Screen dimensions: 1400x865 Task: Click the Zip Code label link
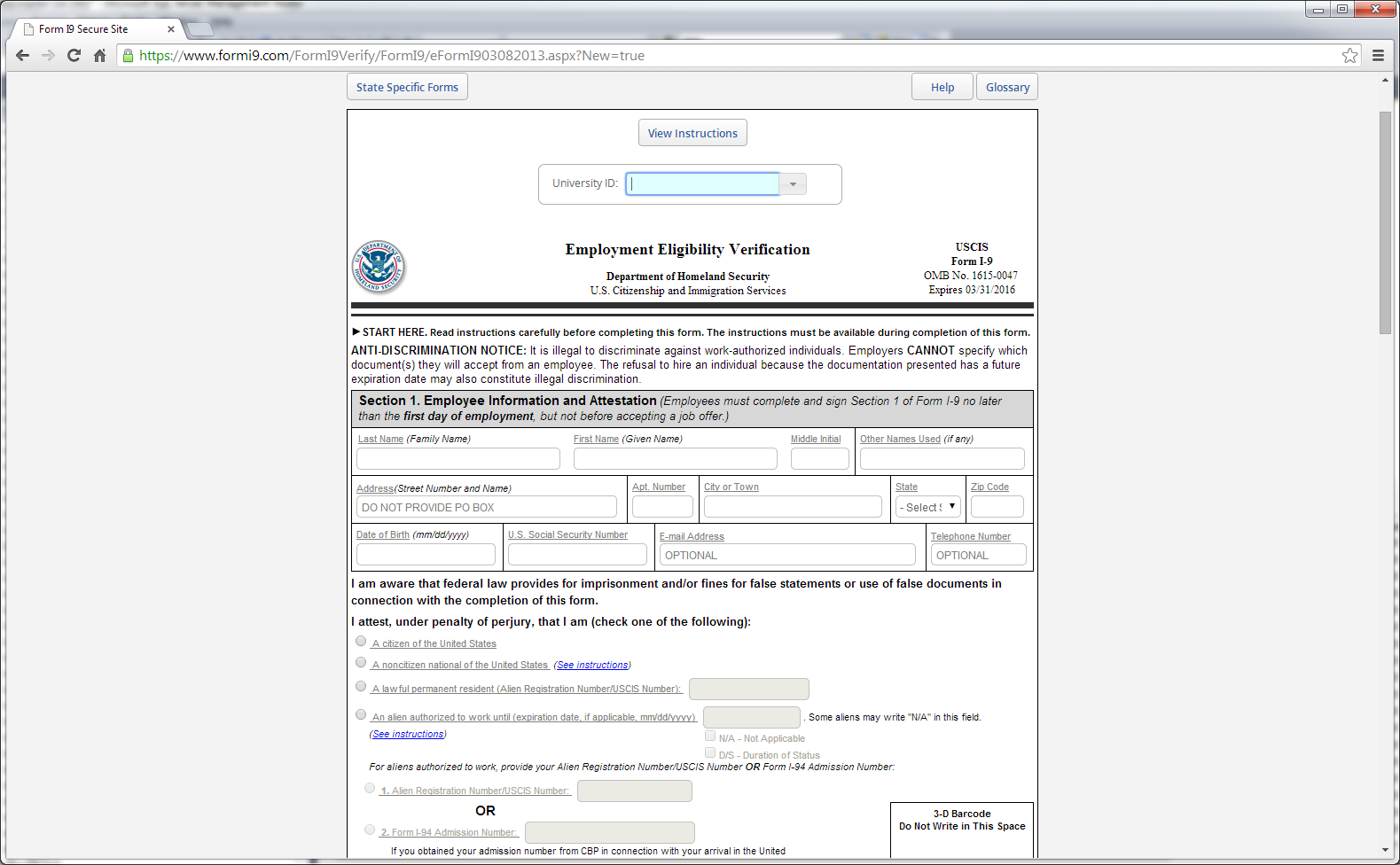coord(989,487)
